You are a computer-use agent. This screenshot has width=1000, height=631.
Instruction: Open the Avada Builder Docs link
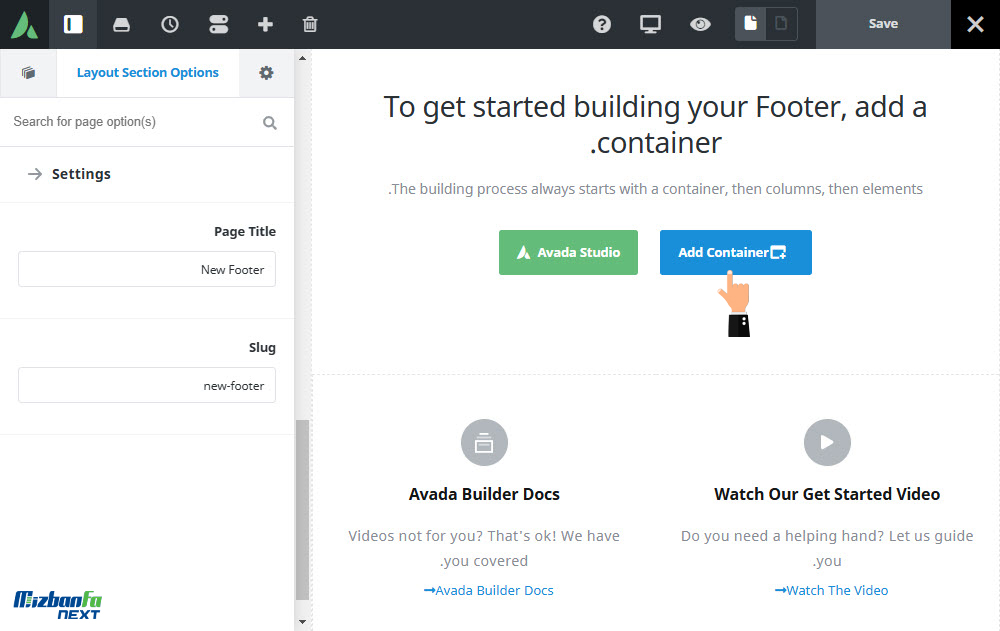489,590
